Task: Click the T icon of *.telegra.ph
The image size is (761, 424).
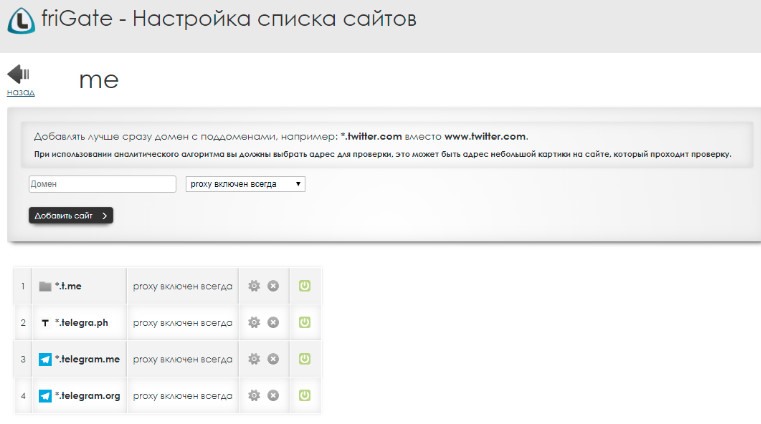Action: tap(45, 323)
